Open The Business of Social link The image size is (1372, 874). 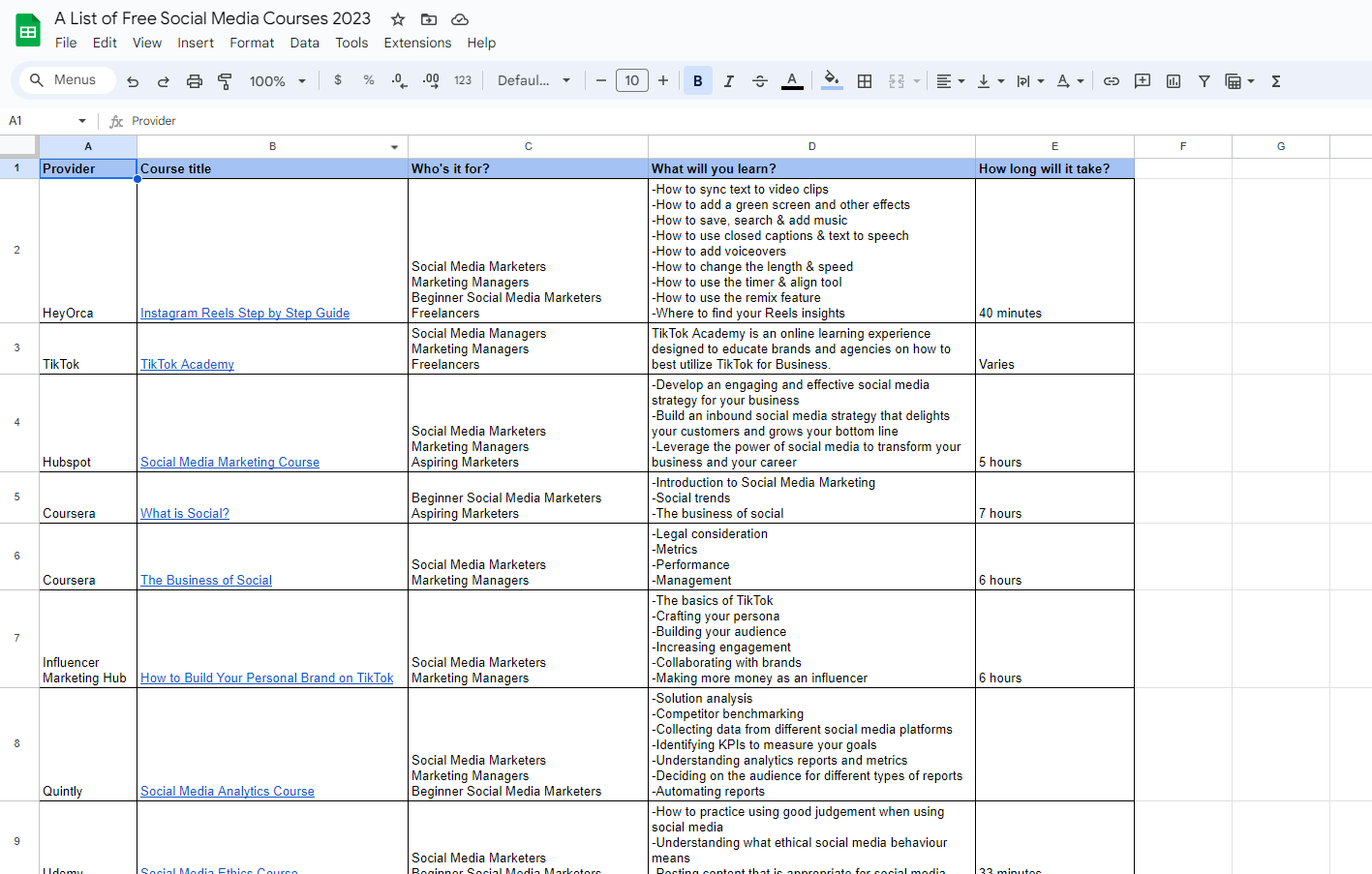pos(206,580)
